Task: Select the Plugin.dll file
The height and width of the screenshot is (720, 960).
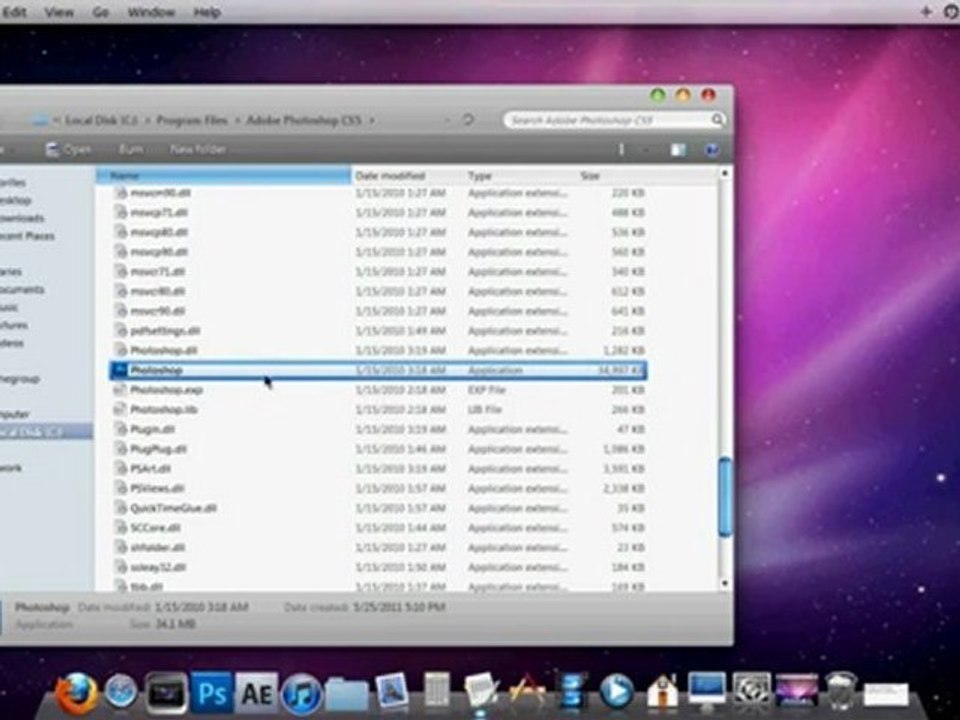Action: pyautogui.click(x=378, y=429)
